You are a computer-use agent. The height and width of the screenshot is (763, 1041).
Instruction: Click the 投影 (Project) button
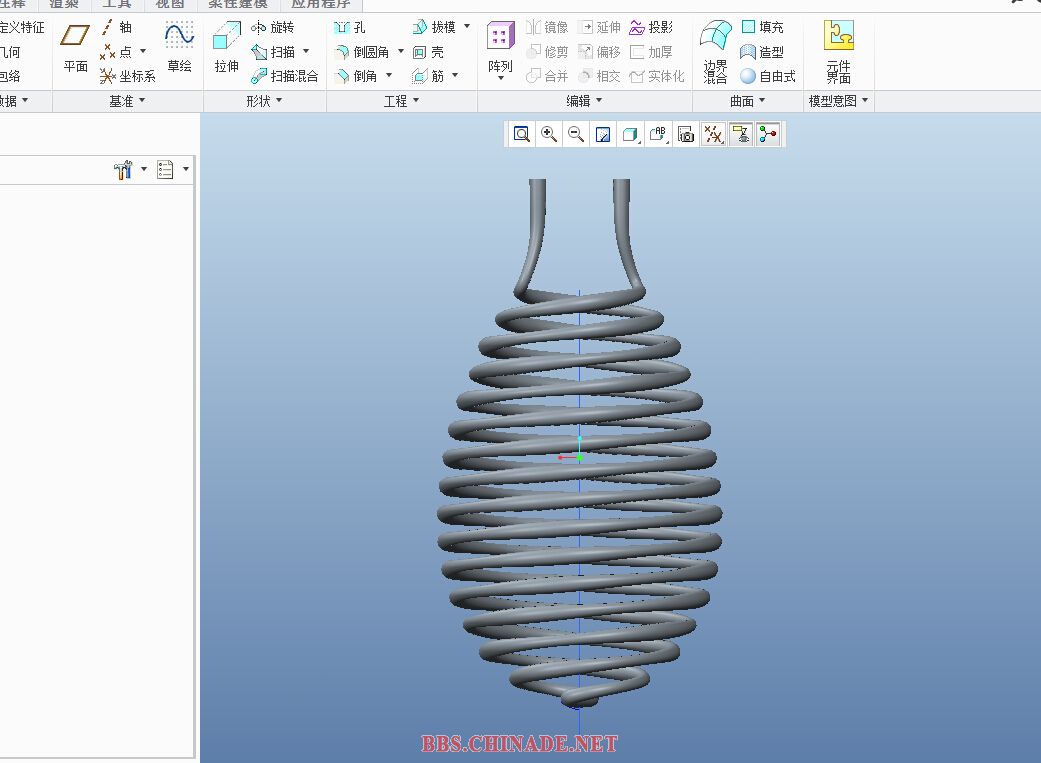[x=651, y=27]
